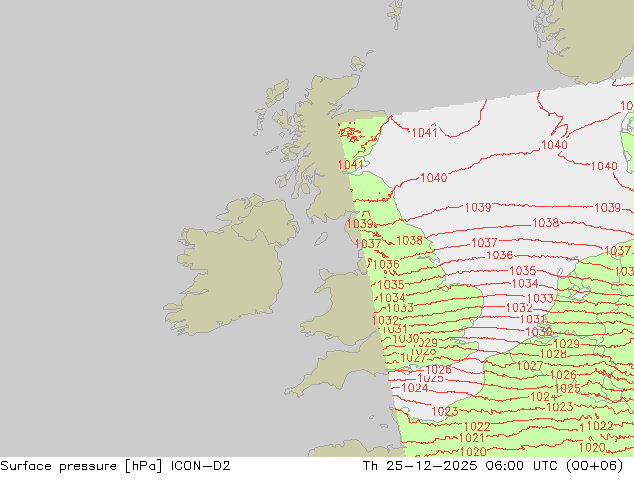Click the 1041 label on Scotland's east coast
The height and width of the screenshot is (490, 634).
coord(350,165)
